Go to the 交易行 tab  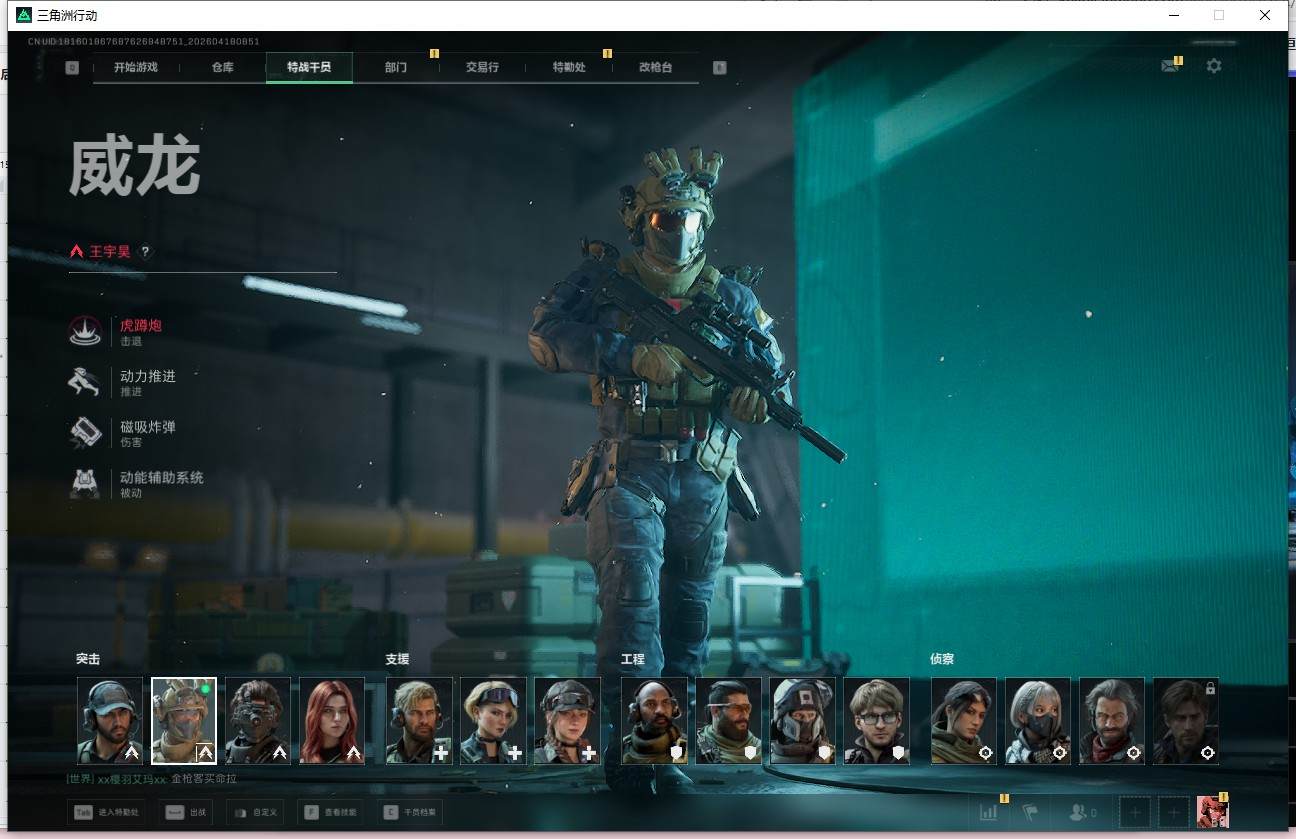coord(482,67)
